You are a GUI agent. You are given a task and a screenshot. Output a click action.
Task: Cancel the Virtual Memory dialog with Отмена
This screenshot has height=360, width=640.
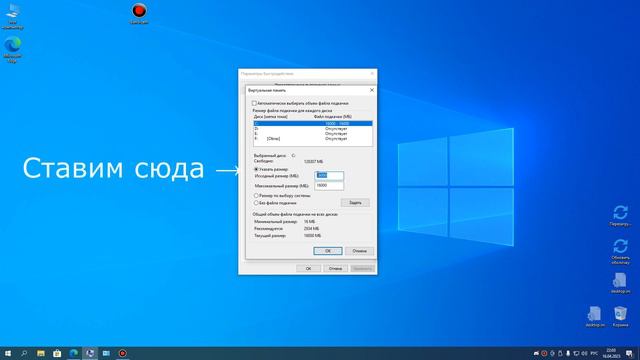pyautogui.click(x=359, y=251)
